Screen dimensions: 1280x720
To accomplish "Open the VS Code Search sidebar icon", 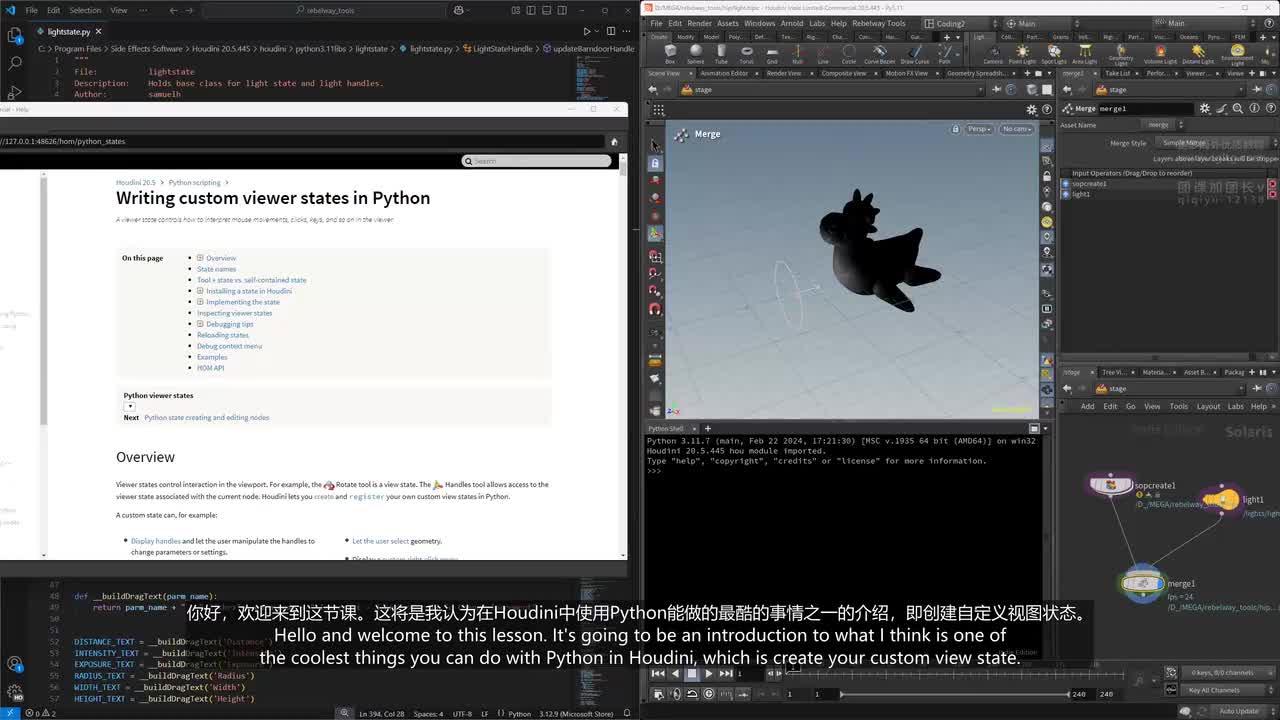I will point(15,62).
